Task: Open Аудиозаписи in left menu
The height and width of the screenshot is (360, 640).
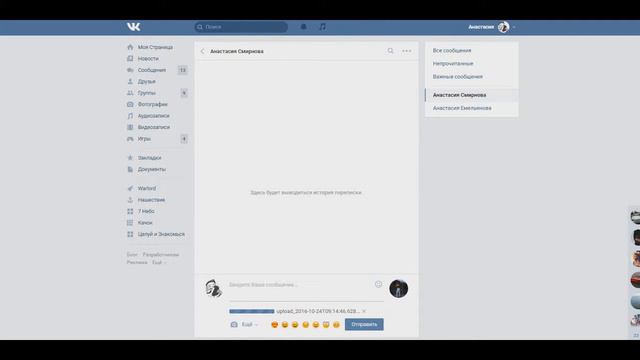Action: tap(153, 116)
